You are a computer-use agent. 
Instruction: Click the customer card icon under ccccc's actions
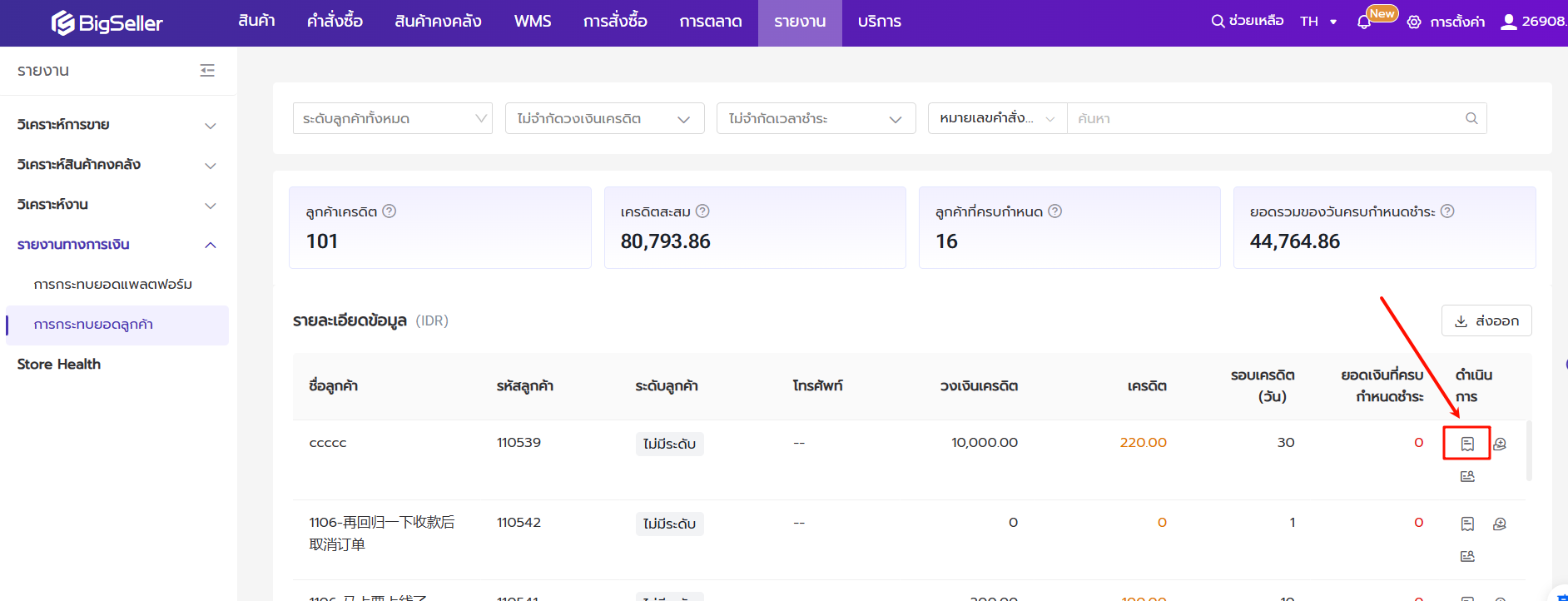point(1467,476)
